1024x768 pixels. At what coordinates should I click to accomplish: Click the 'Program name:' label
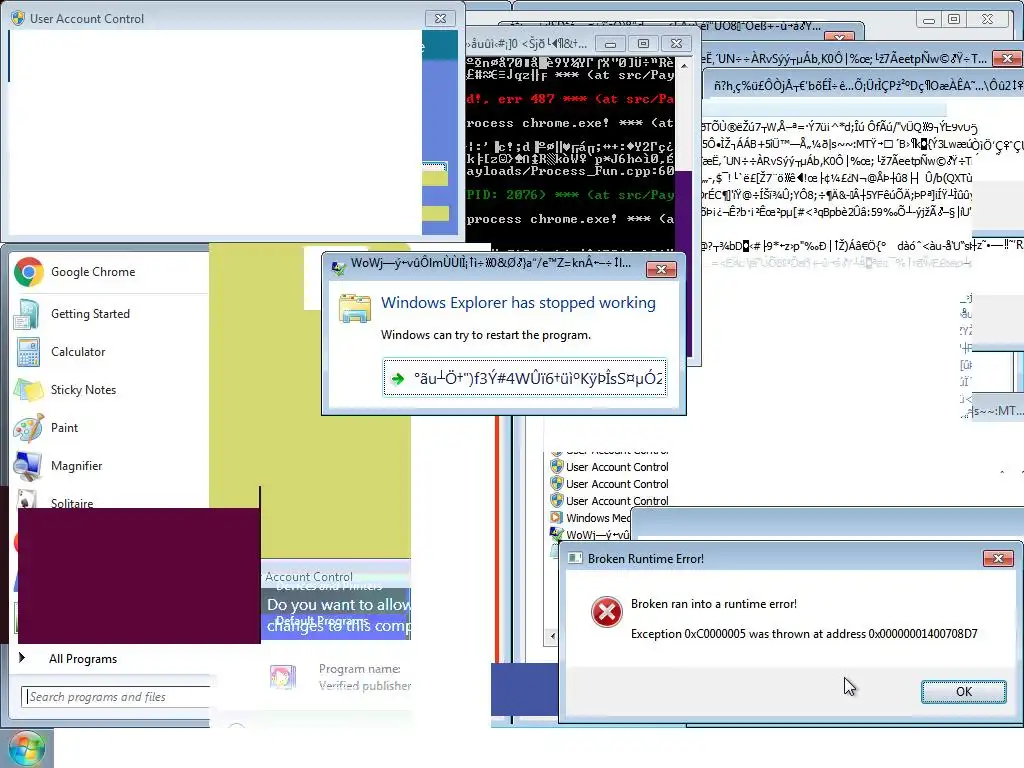(x=360, y=669)
